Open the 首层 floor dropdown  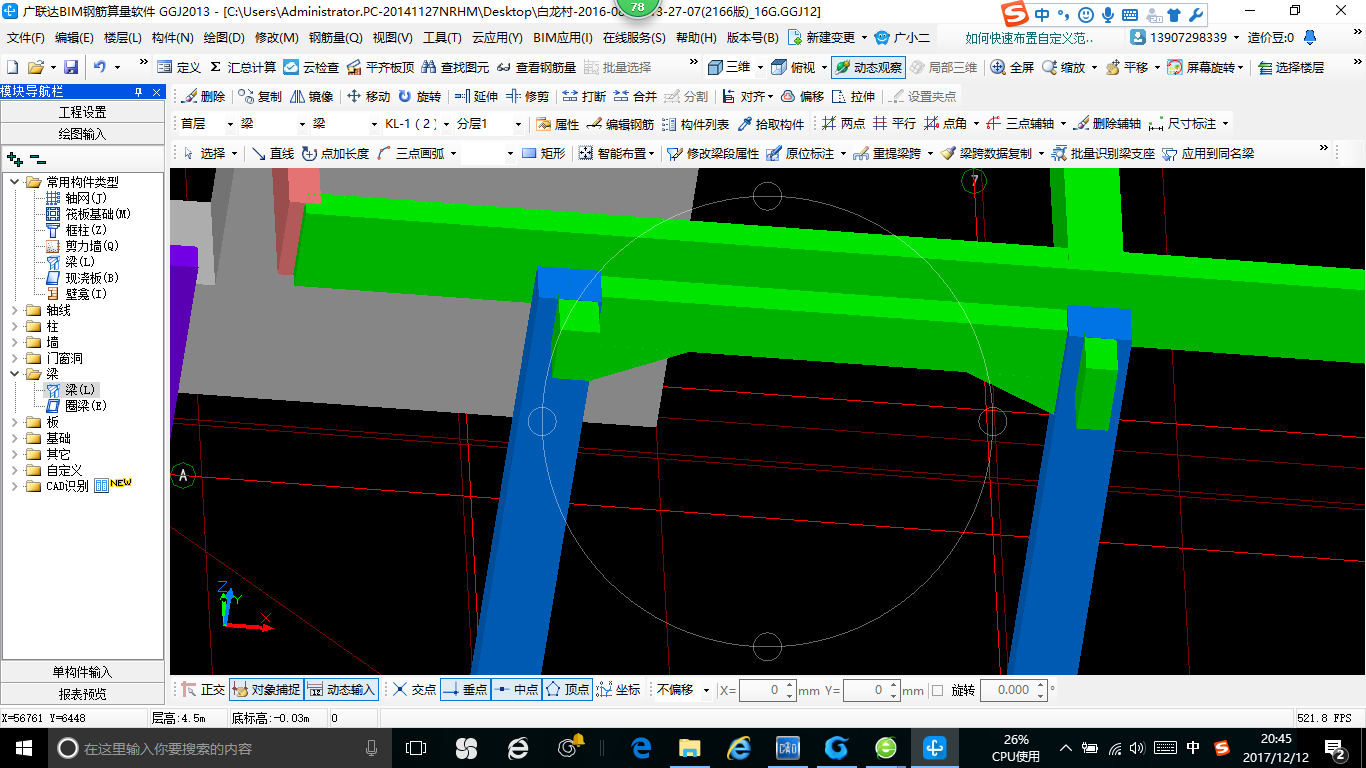[x=230, y=125]
